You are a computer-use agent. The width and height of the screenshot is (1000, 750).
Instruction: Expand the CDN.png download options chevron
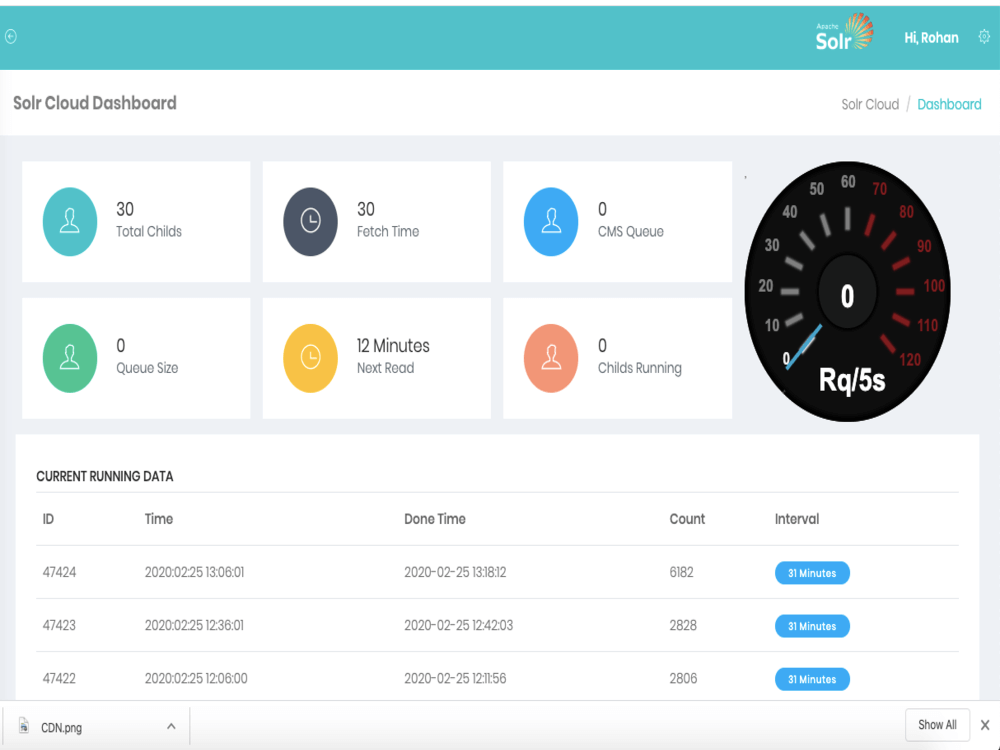pyautogui.click(x=171, y=726)
